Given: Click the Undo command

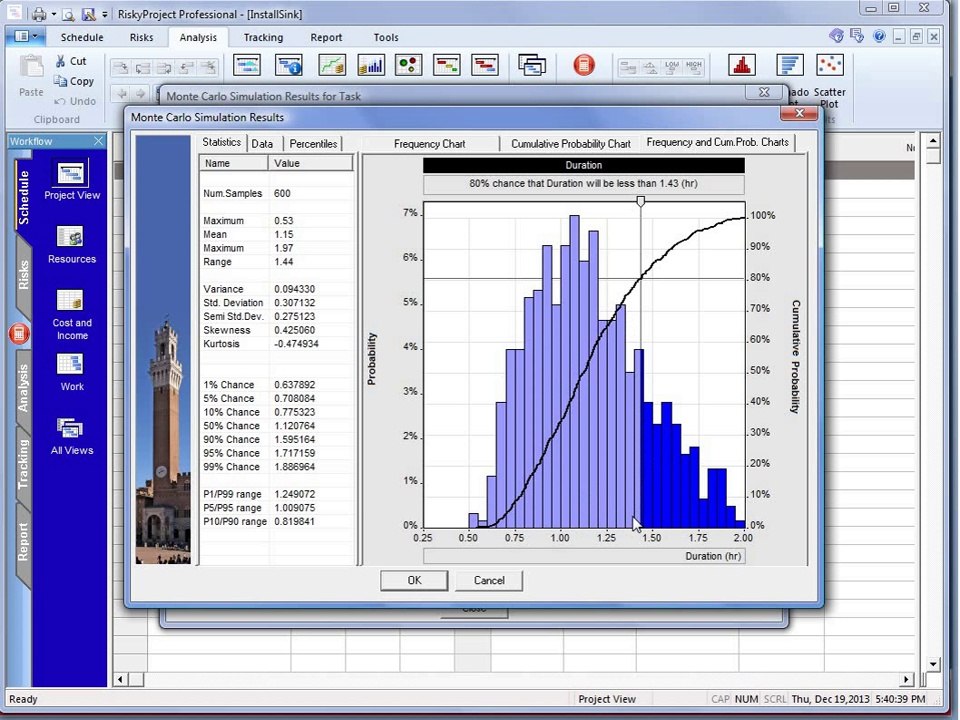Looking at the screenshot, I should point(75,101).
